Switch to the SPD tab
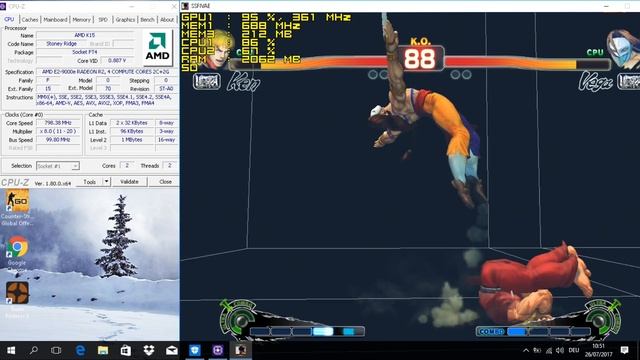Screen dimensions: 640x360 coord(103,19)
